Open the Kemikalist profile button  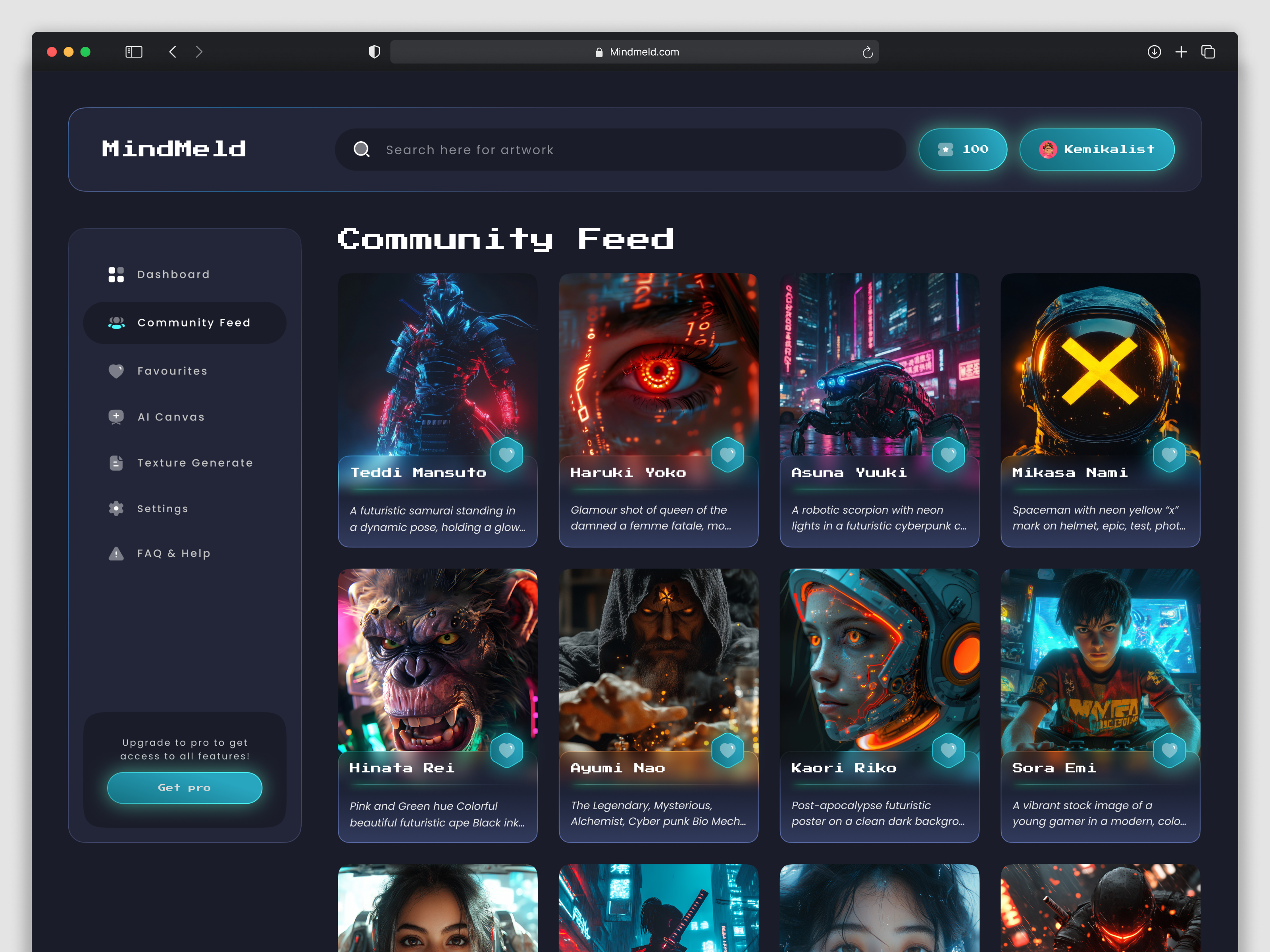tap(1097, 149)
